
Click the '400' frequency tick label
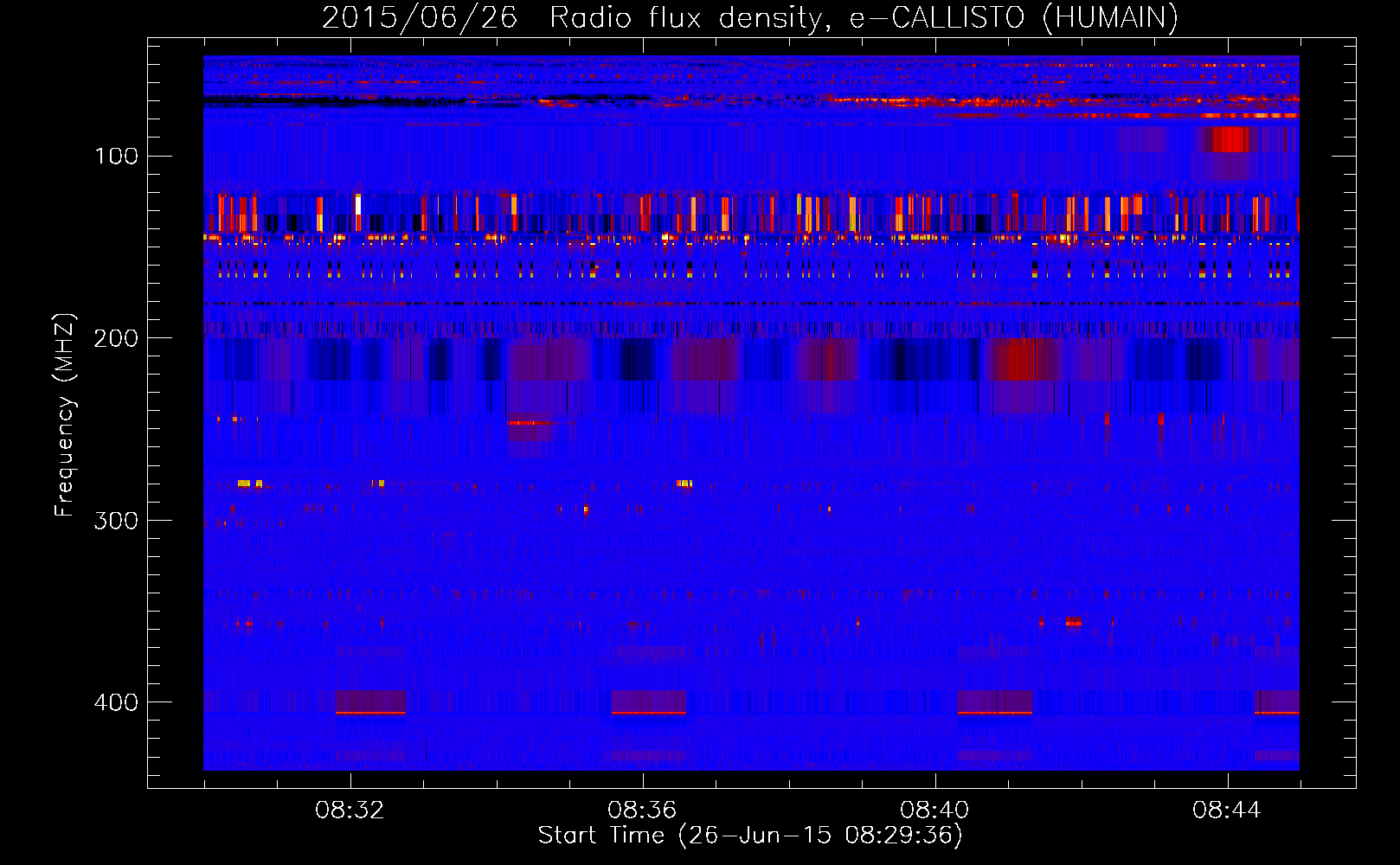(x=117, y=702)
